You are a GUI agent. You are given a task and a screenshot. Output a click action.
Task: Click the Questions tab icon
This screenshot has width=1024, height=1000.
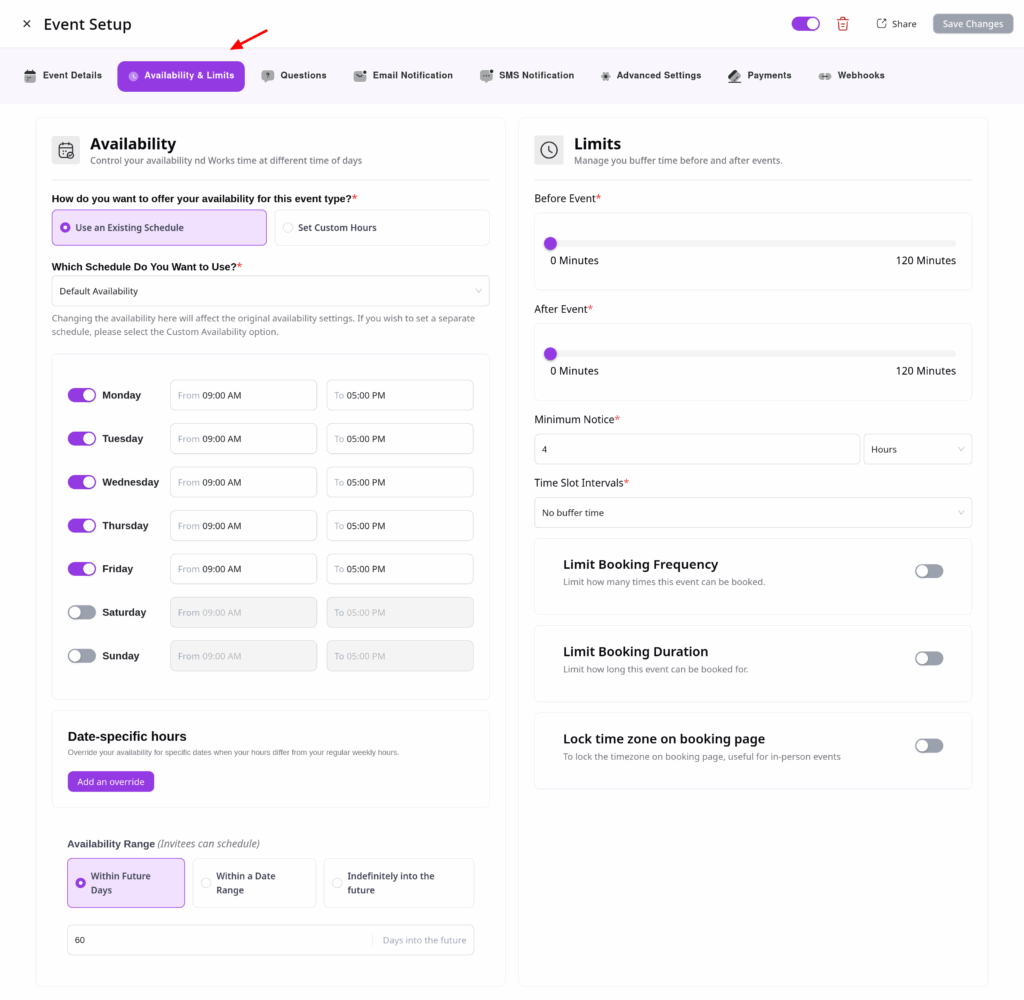[x=268, y=76]
